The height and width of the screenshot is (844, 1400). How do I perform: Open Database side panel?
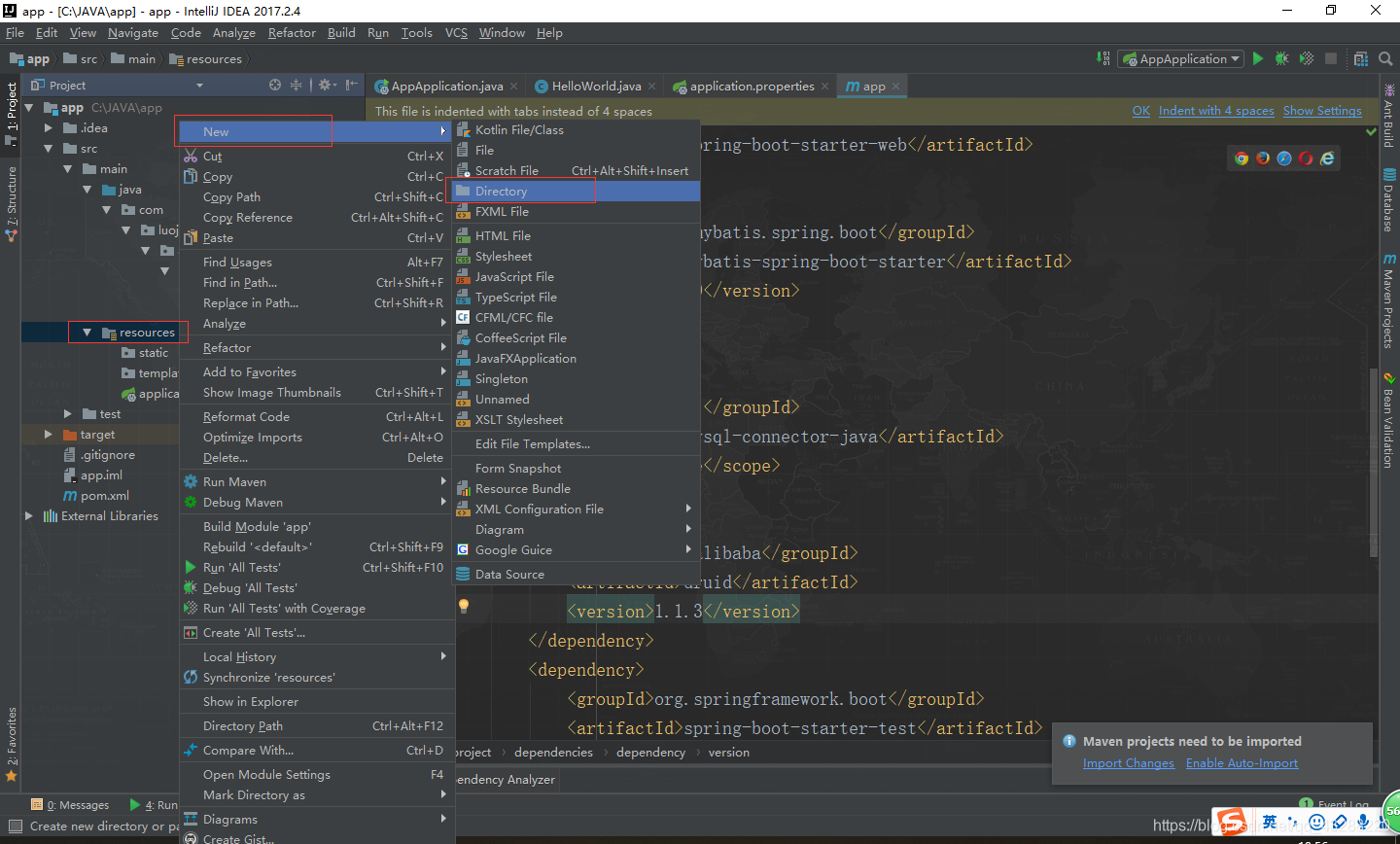[1389, 200]
